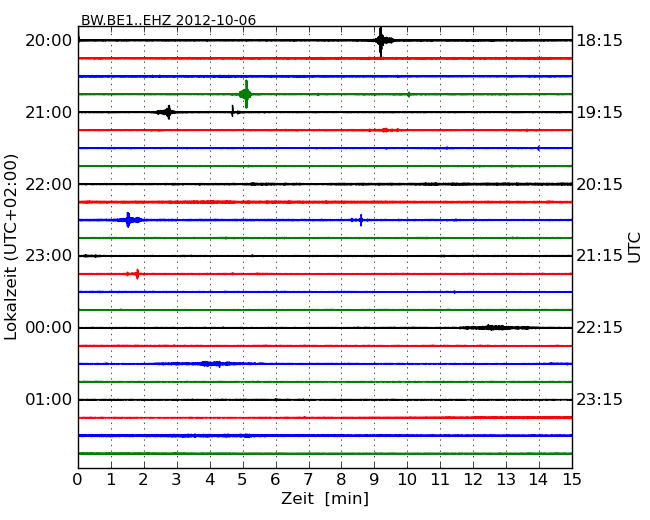This screenshot has width=650, height=520.
Task: Click the large green spike near minute 5
Action: point(246,94)
